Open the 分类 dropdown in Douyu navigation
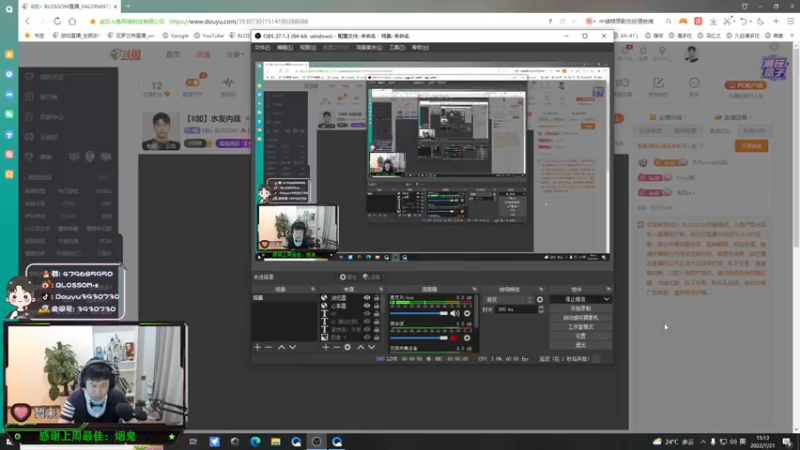 pyautogui.click(x=235, y=54)
